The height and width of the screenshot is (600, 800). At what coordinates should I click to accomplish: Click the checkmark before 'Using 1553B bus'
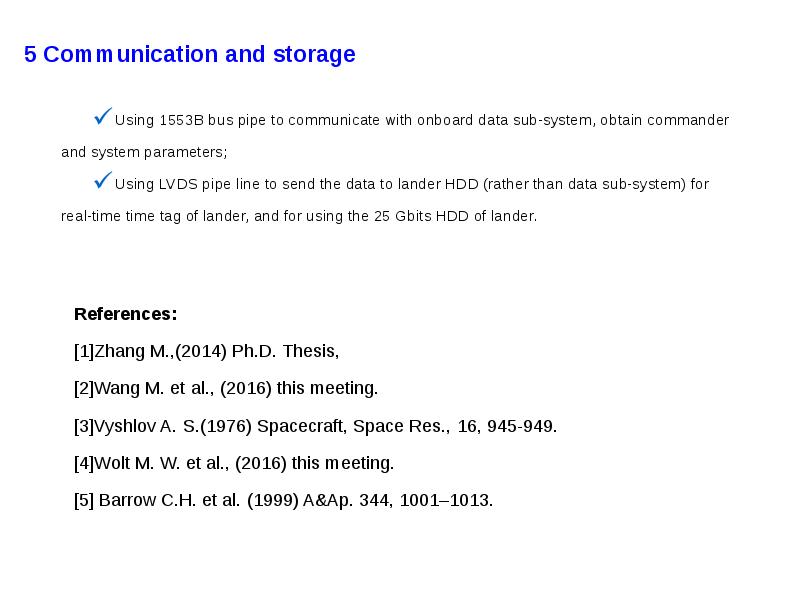point(102,118)
